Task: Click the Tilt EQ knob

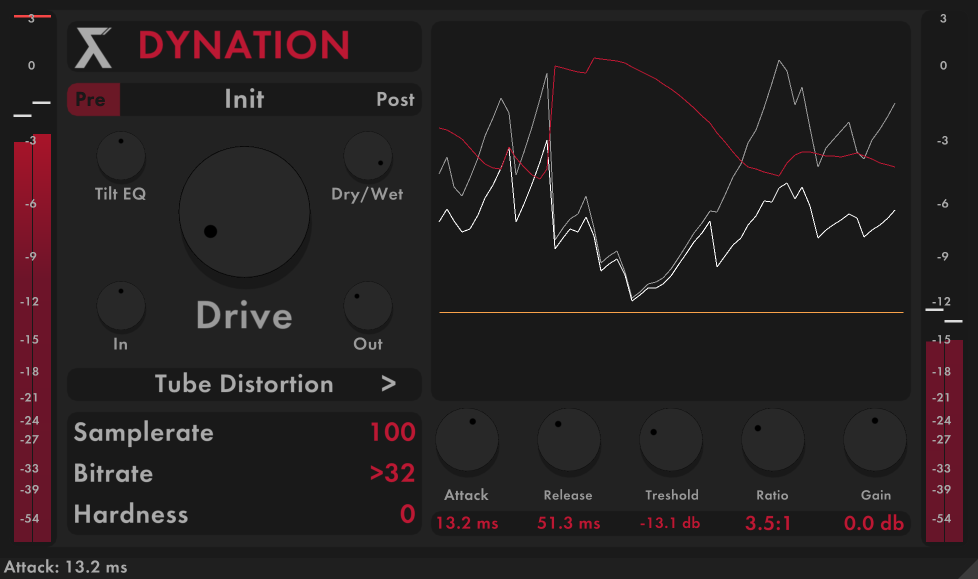Action: click(121, 156)
